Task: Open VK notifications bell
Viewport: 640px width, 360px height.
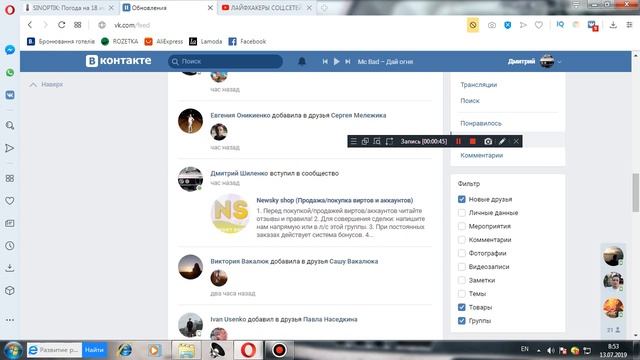Action: [302, 62]
